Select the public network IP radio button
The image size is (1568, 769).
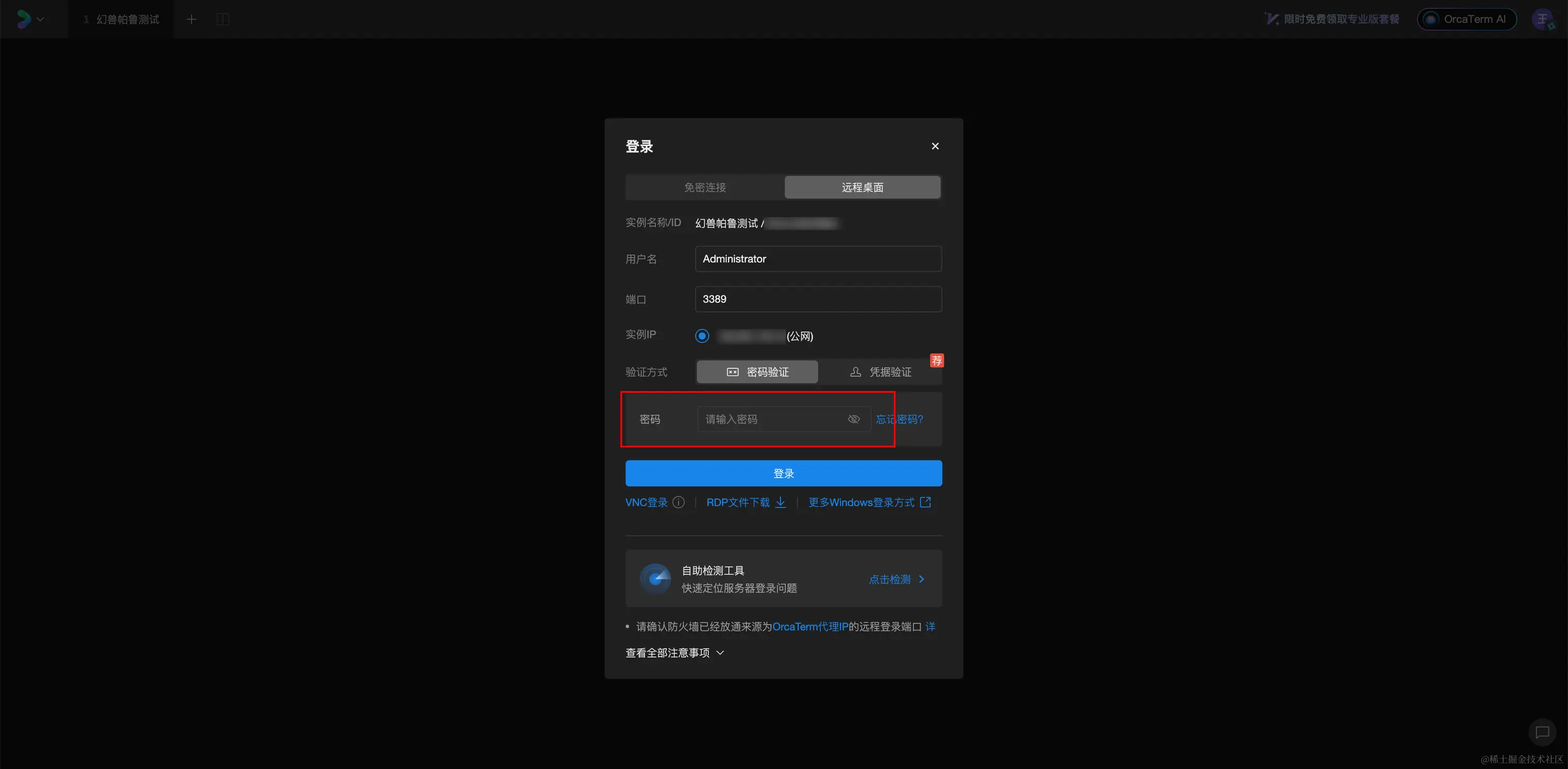pos(702,336)
